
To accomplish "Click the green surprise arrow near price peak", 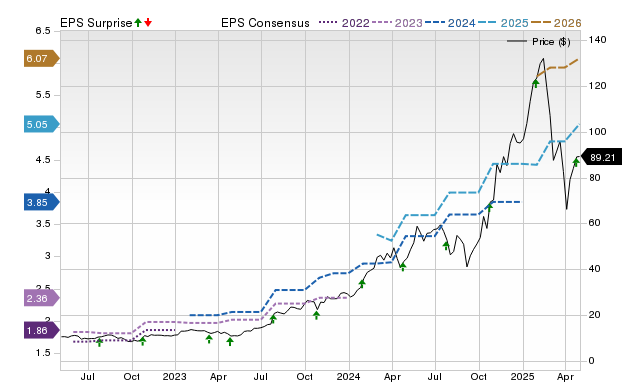I will (536, 84).
